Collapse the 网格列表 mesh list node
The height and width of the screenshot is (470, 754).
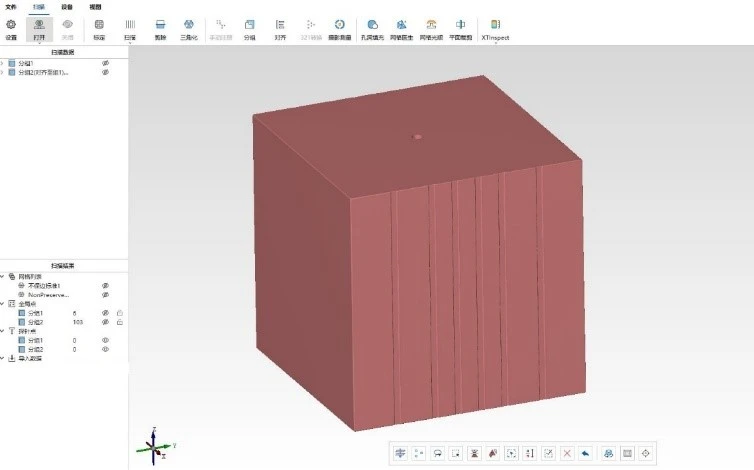click(2, 277)
